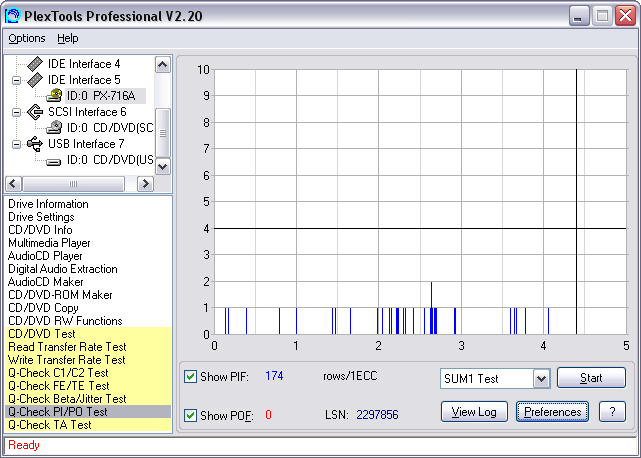Select CD/DVD Test entry
This screenshot has width=641, height=458.
coord(88,334)
